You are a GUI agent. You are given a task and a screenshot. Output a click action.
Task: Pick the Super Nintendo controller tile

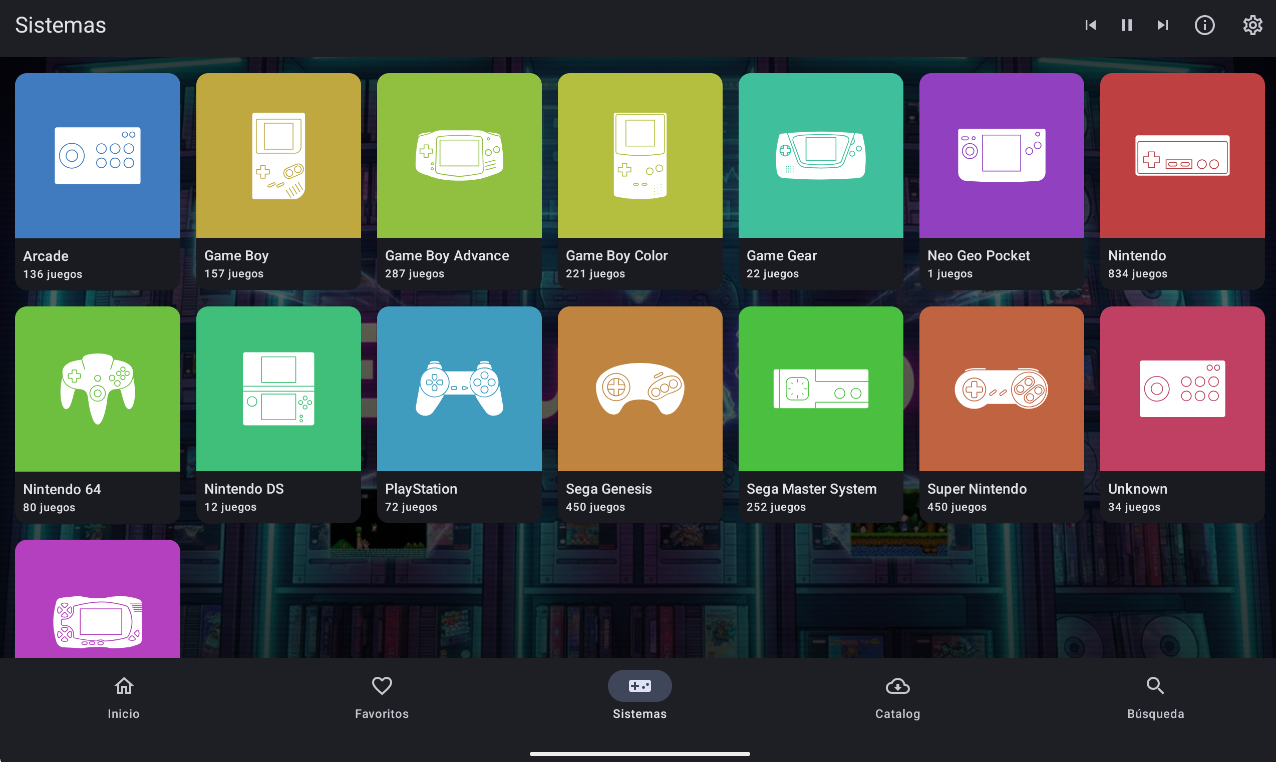click(1001, 390)
